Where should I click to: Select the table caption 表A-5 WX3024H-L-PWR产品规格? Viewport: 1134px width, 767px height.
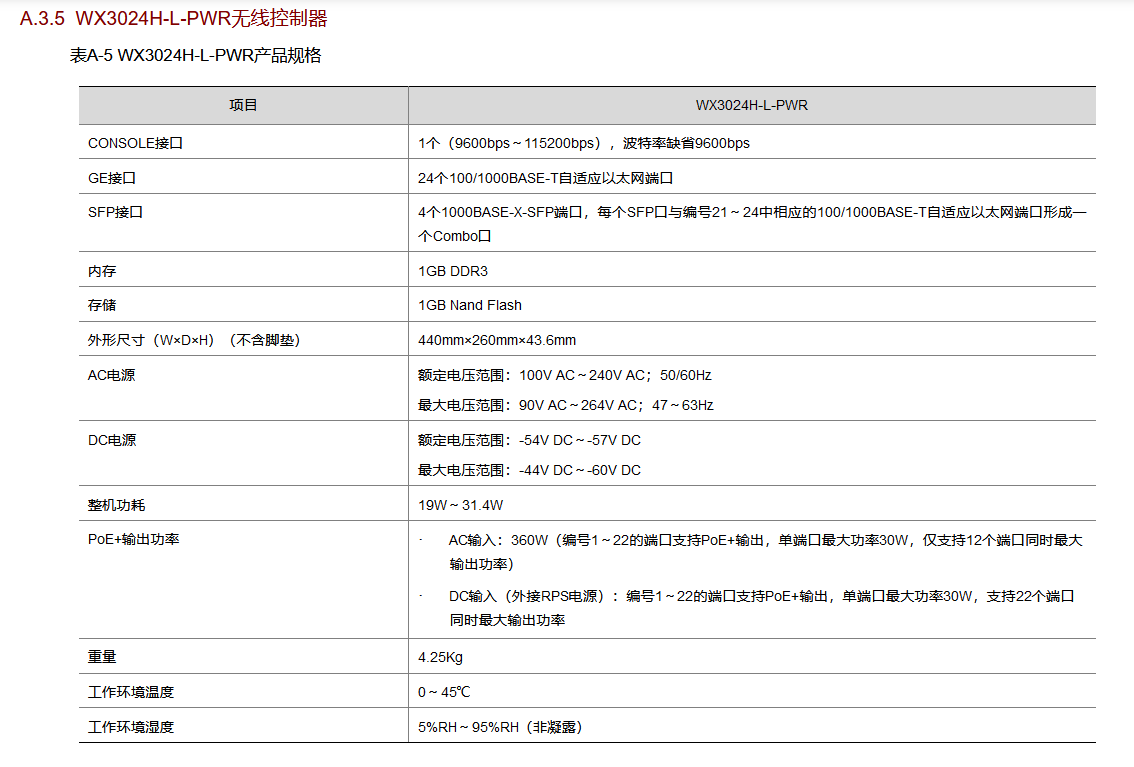click(x=195, y=56)
